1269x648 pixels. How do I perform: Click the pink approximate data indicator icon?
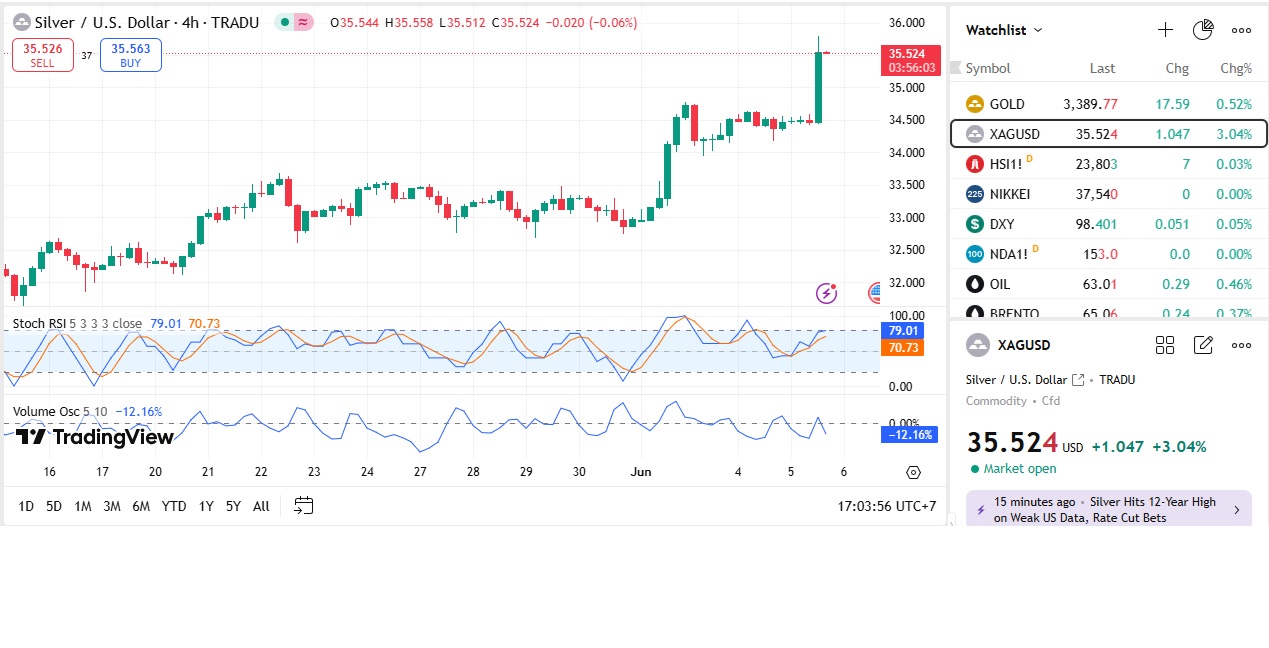coord(303,22)
